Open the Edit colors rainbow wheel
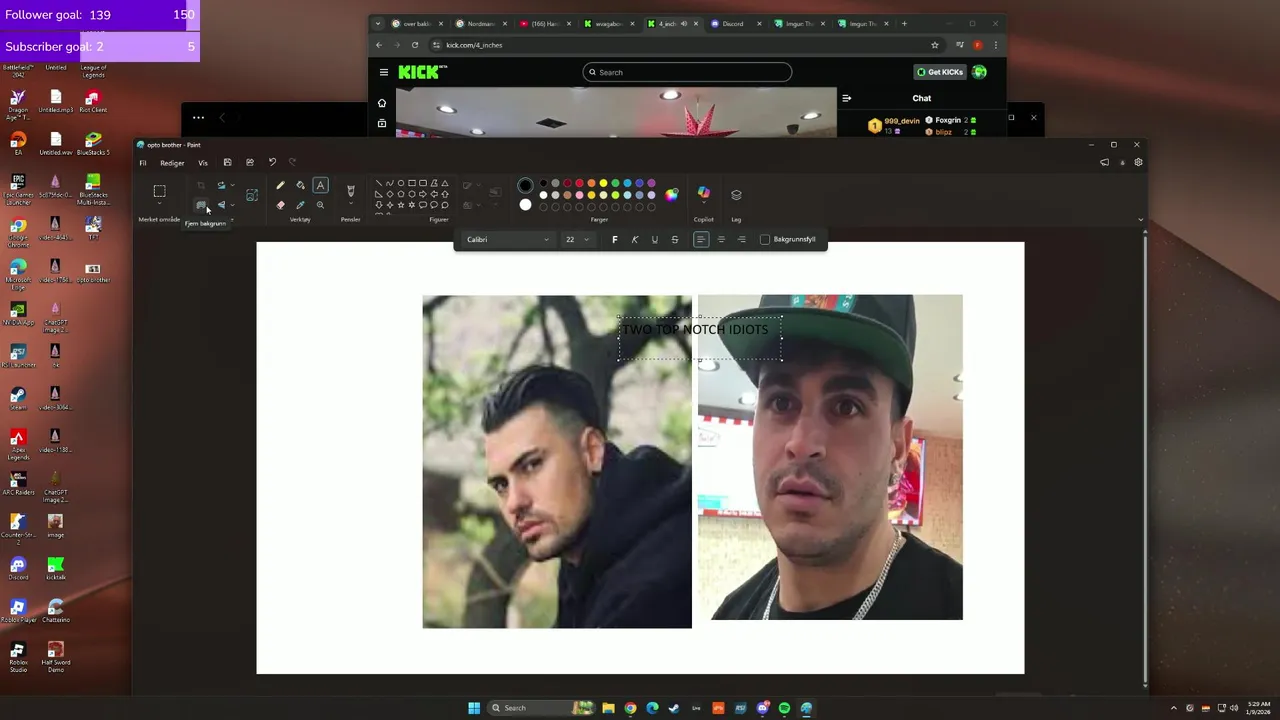The height and width of the screenshot is (720, 1280). [x=672, y=194]
